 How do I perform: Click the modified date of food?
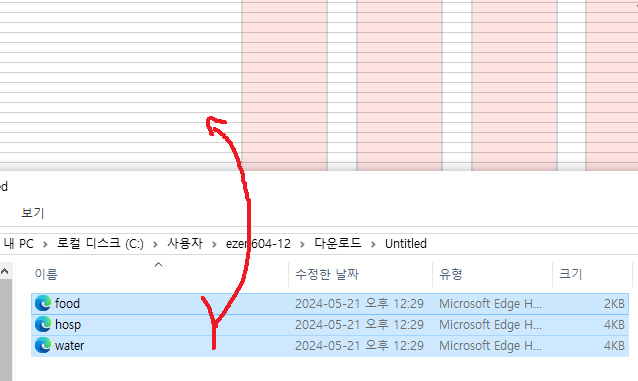click(x=359, y=304)
